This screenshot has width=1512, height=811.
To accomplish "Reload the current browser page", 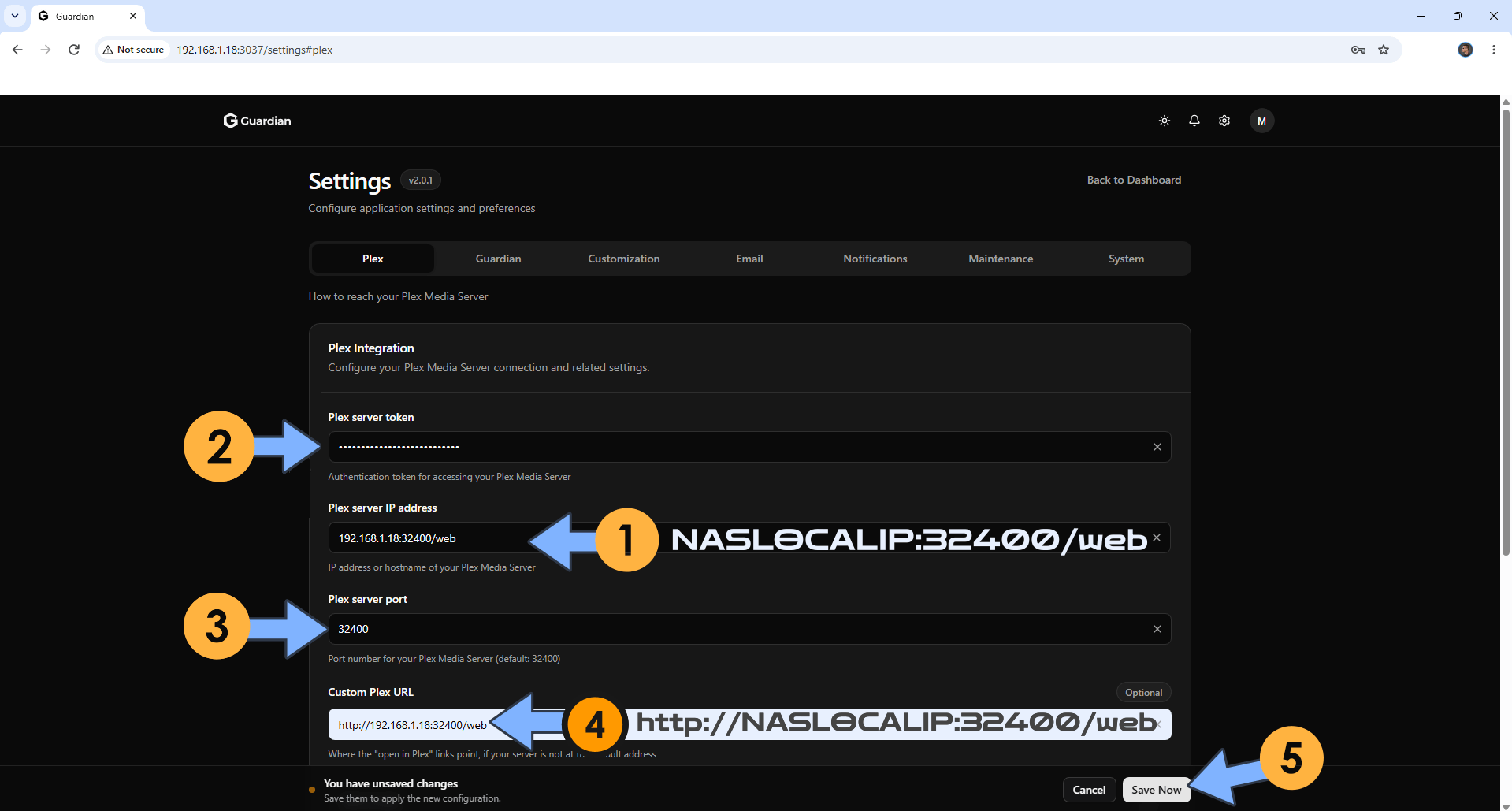I will (74, 50).
